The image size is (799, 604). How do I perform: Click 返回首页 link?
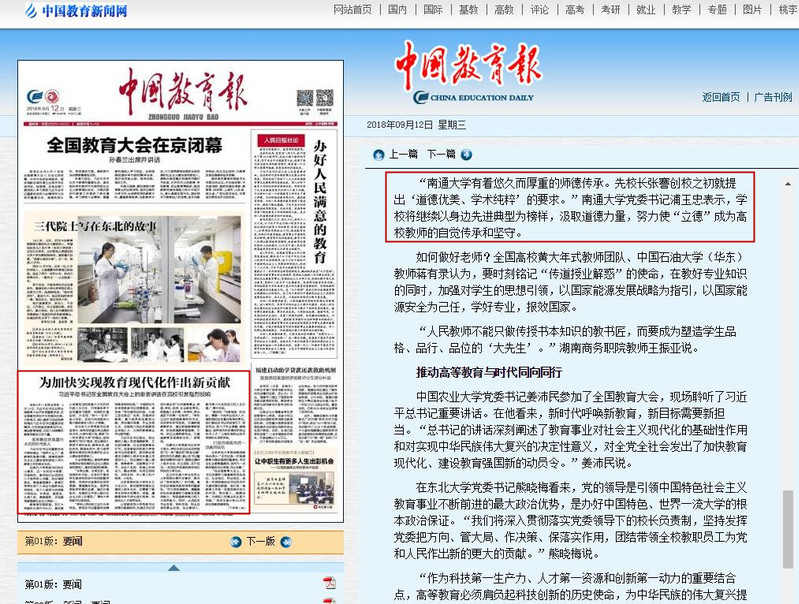721,97
